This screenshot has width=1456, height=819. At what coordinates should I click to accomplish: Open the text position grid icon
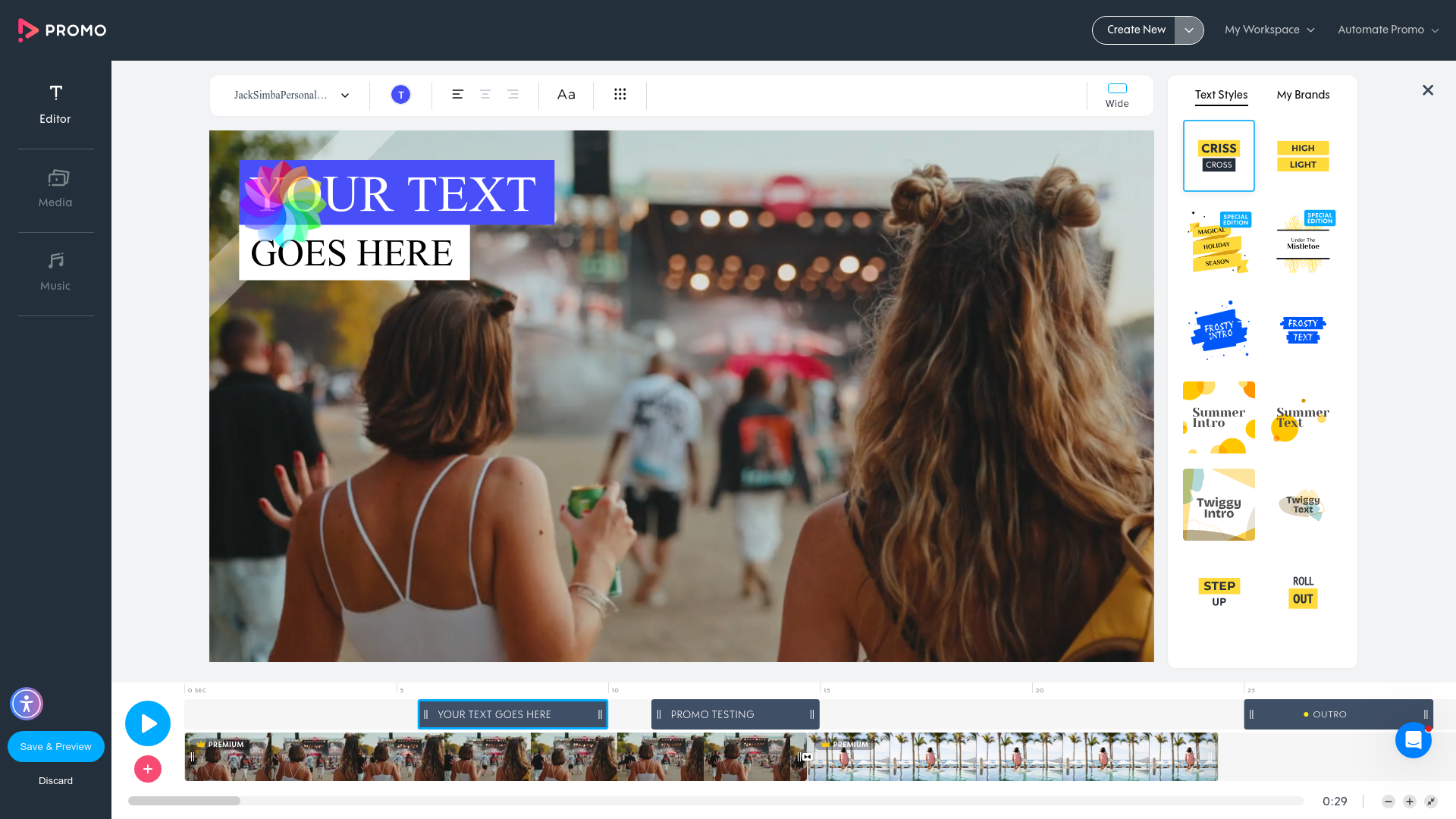tap(620, 94)
